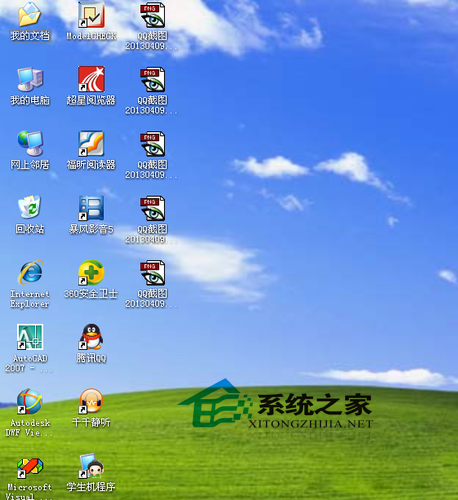Select the bottom QQ截图 PNG file
This screenshot has width=458, height=500.
coord(152,272)
